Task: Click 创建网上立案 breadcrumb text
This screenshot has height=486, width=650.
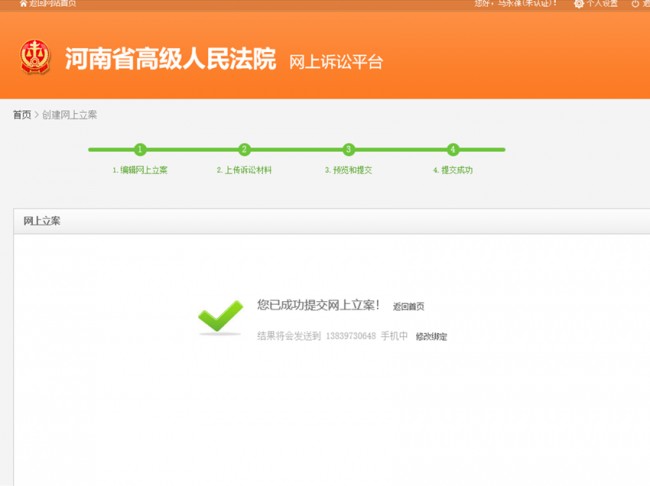Action: coord(69,115)
